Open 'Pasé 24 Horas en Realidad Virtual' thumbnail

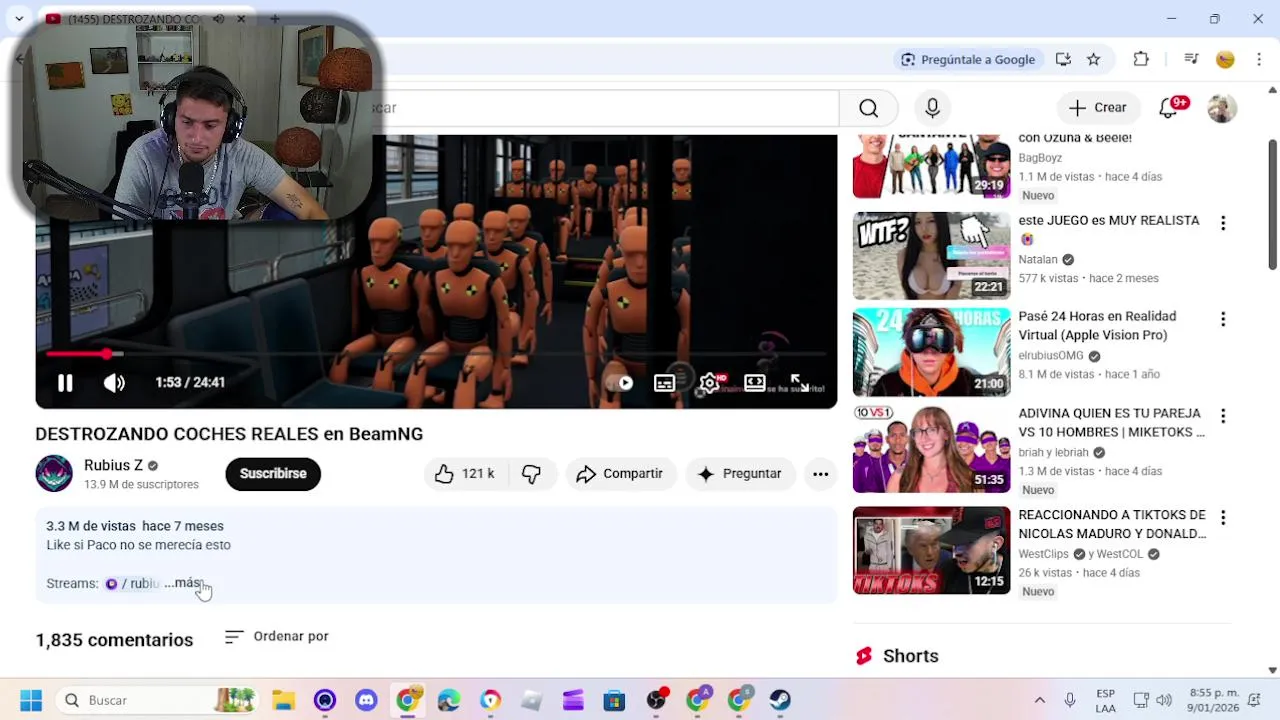click(x=931, y=352)
